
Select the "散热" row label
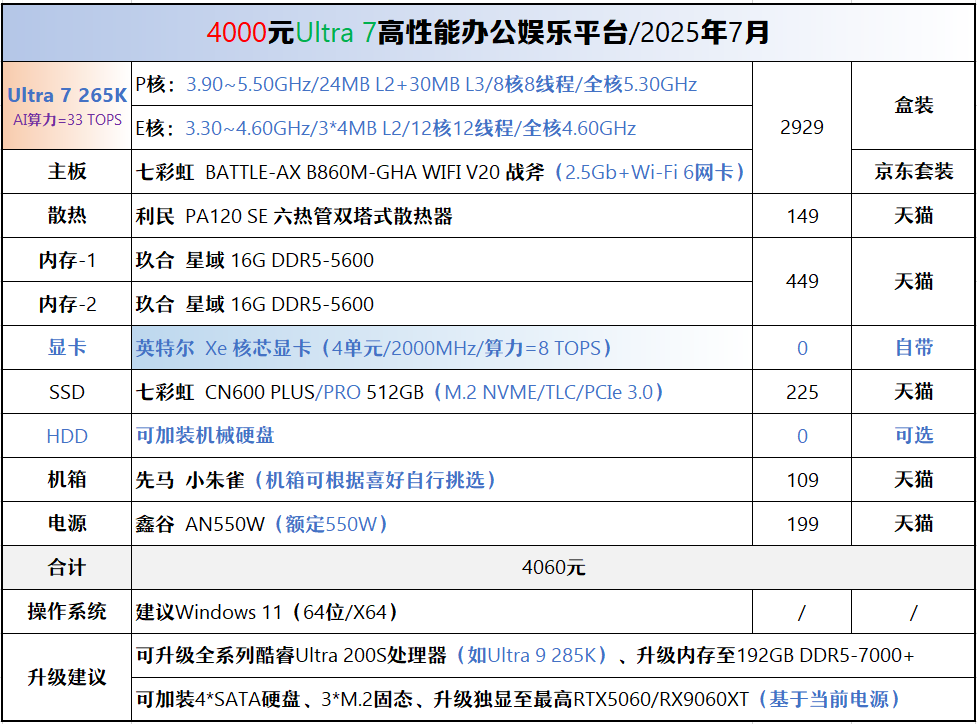click(x=67, y=216)
